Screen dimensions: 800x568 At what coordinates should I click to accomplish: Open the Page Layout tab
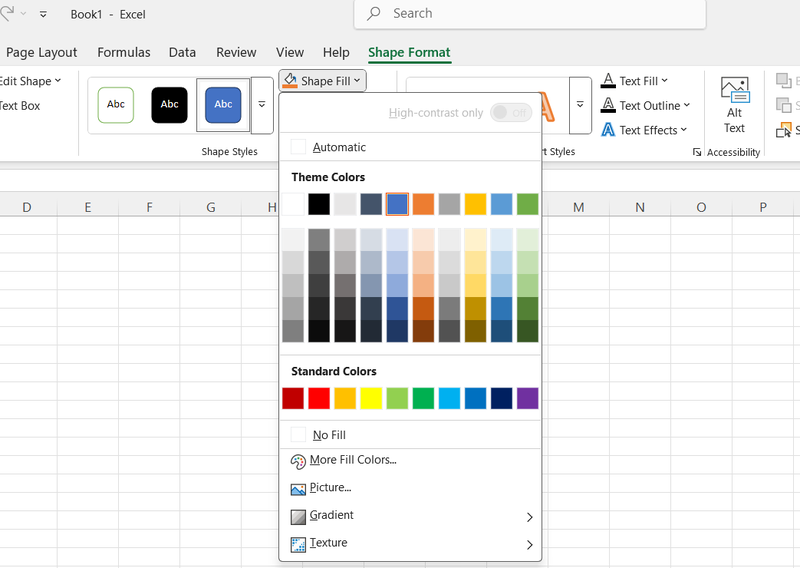[41, 53]
